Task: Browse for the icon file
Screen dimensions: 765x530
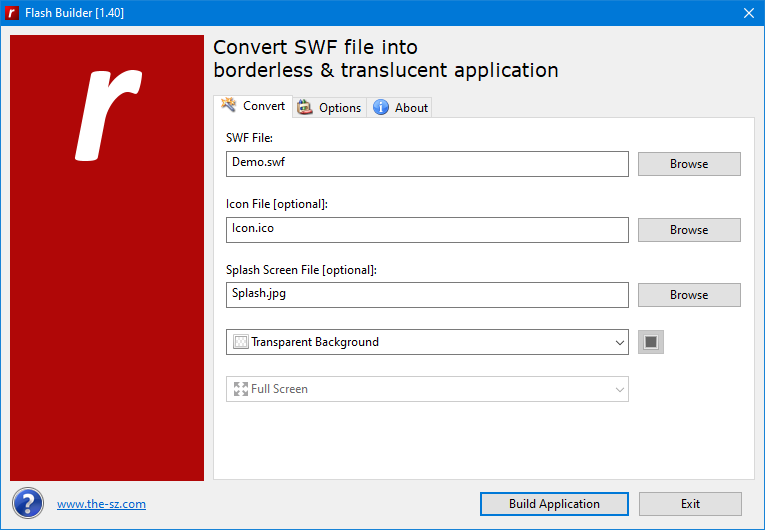Action: click(689, 230)
